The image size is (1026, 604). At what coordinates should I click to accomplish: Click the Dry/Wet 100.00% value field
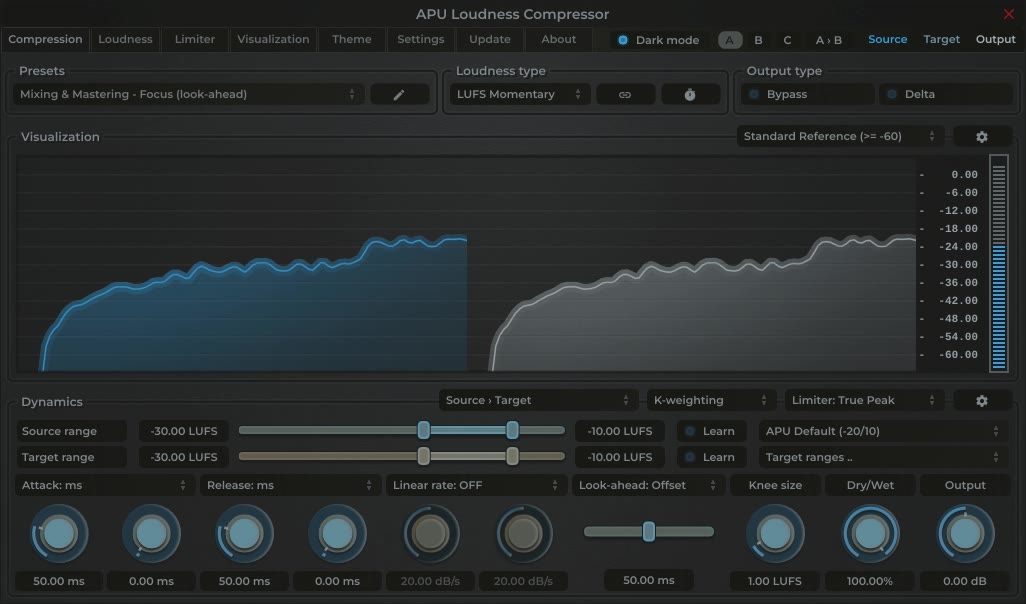[x=870, y=581]
